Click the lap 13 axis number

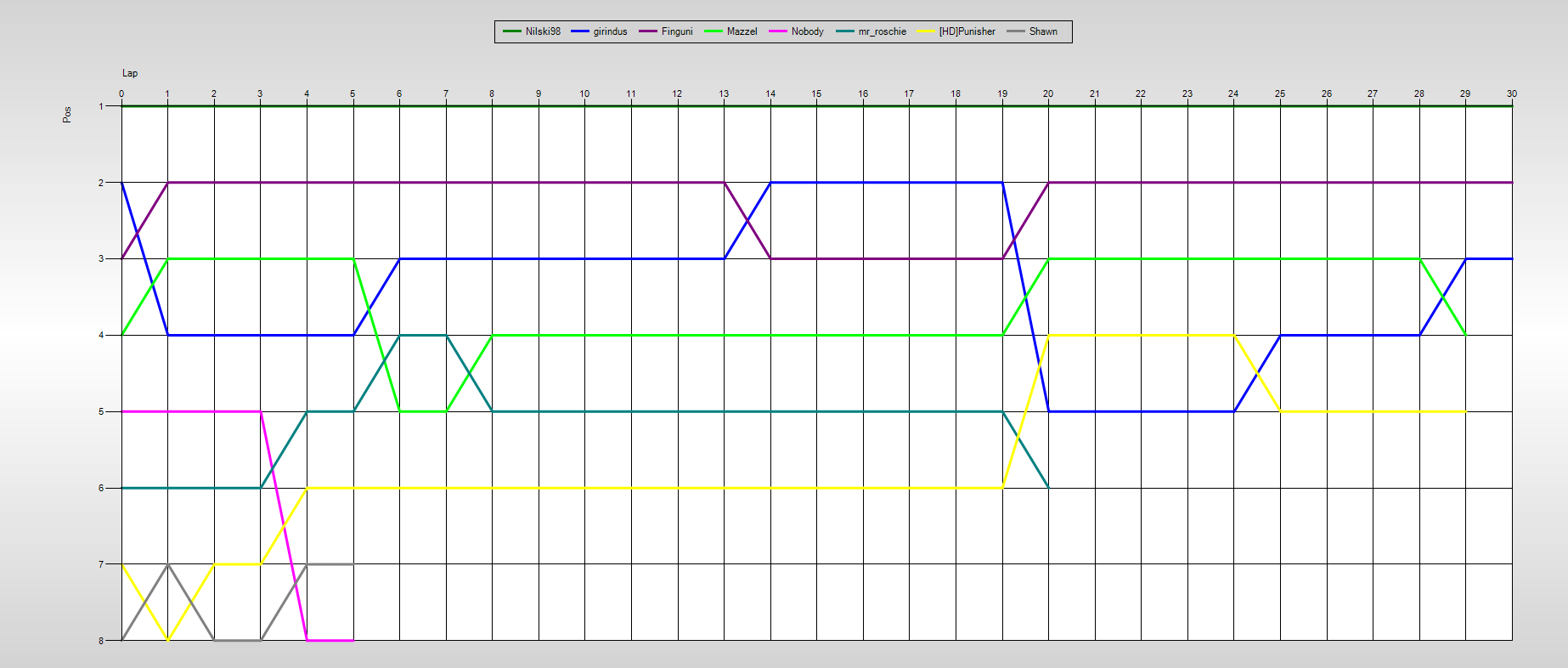coord(724,93)
